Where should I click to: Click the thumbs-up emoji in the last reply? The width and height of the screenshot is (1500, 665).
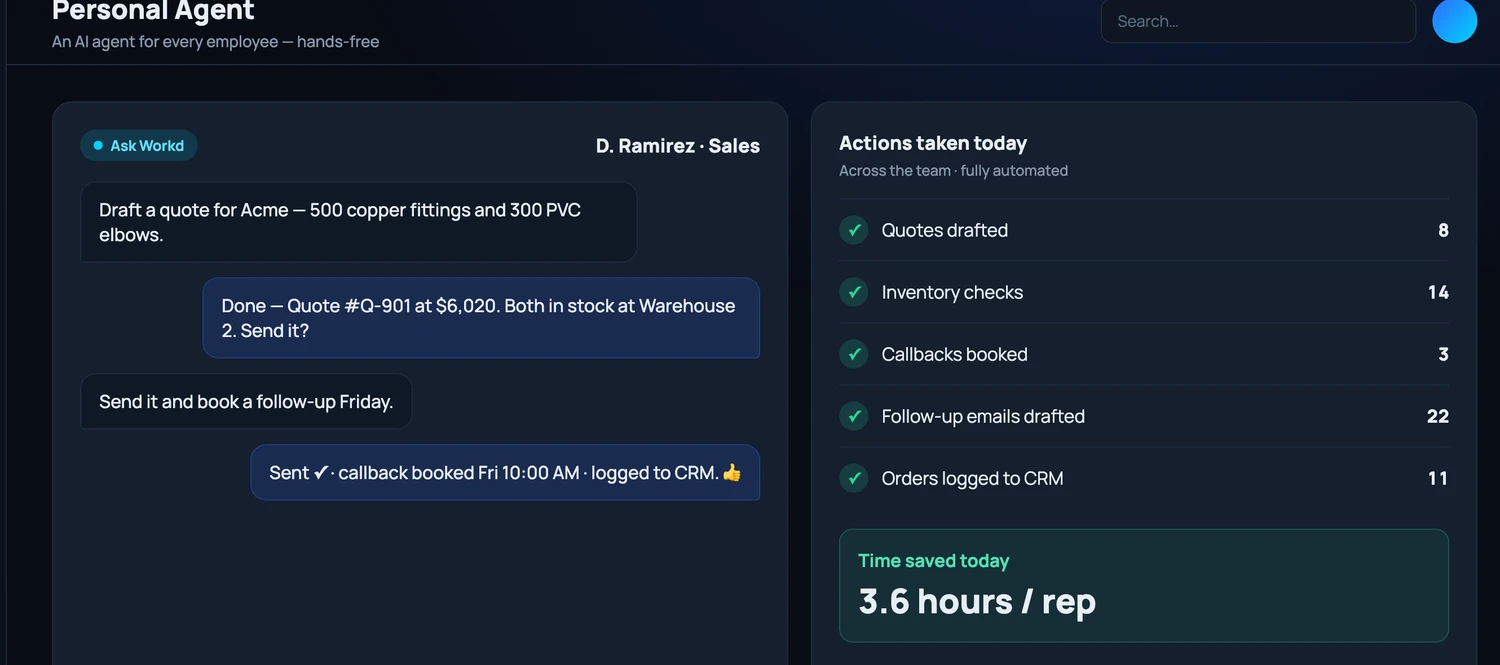tap(732, 473)
